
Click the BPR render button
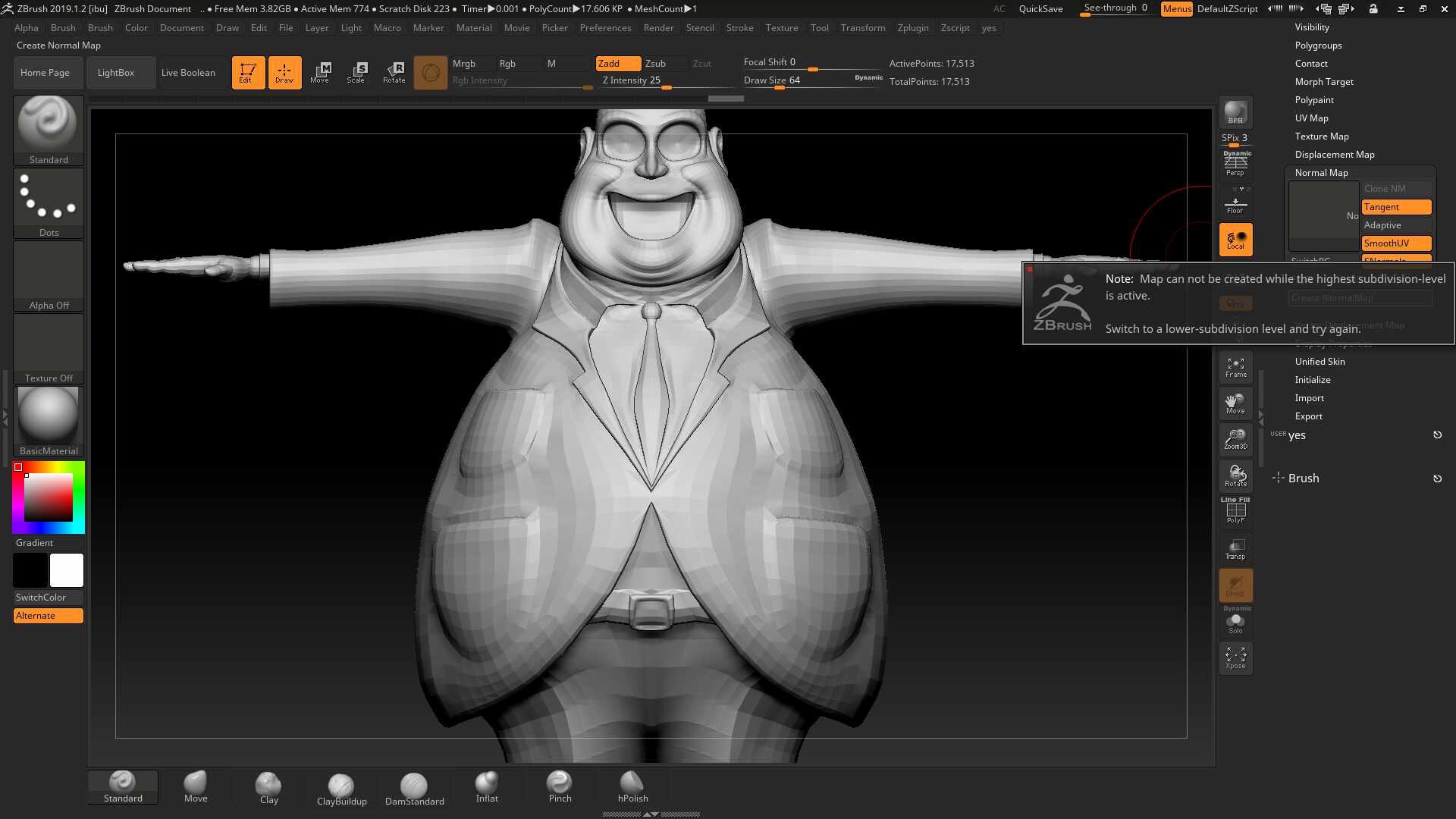point(1235,112)
